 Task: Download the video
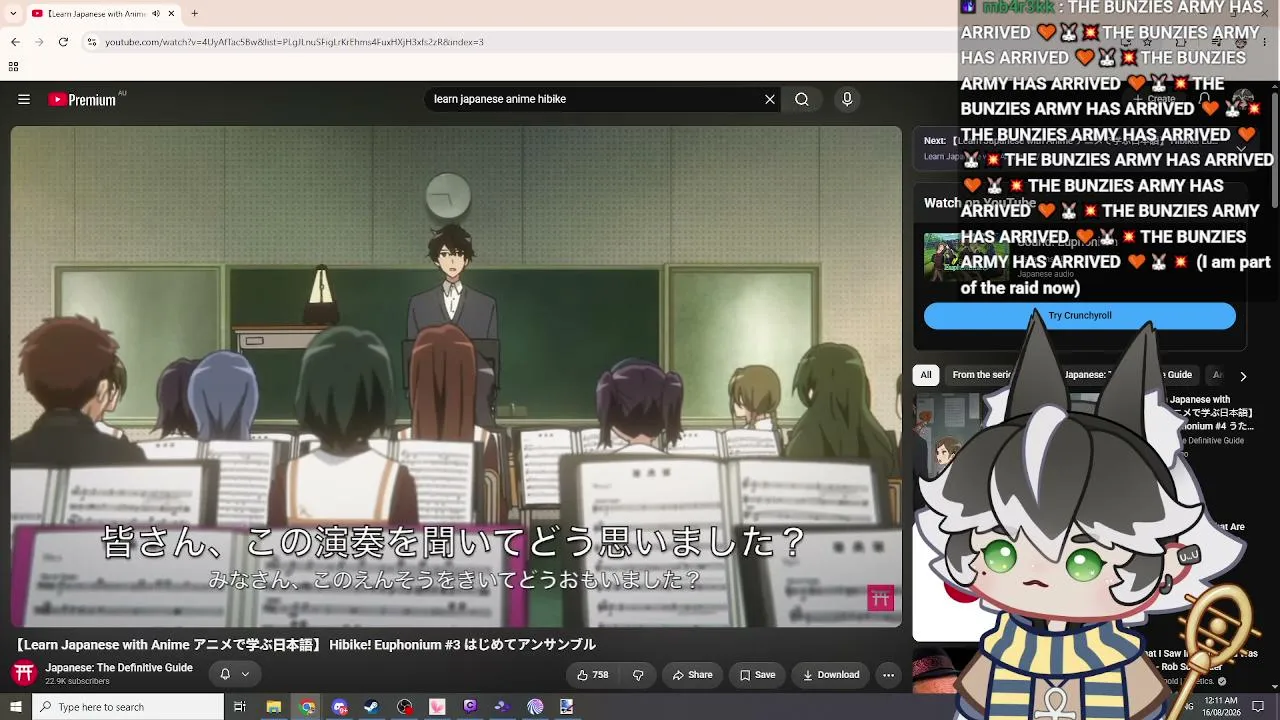click(x=831, y=675)
